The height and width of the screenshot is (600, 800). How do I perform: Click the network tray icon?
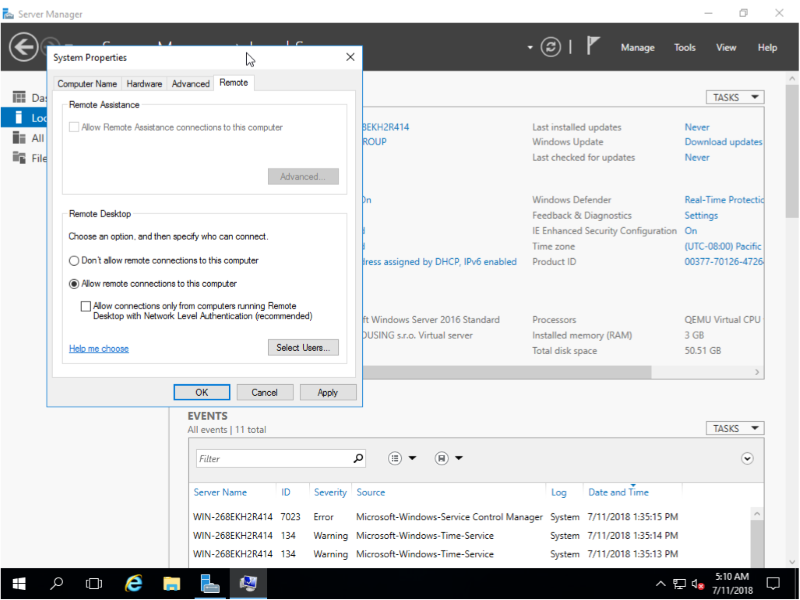point(679,584)
